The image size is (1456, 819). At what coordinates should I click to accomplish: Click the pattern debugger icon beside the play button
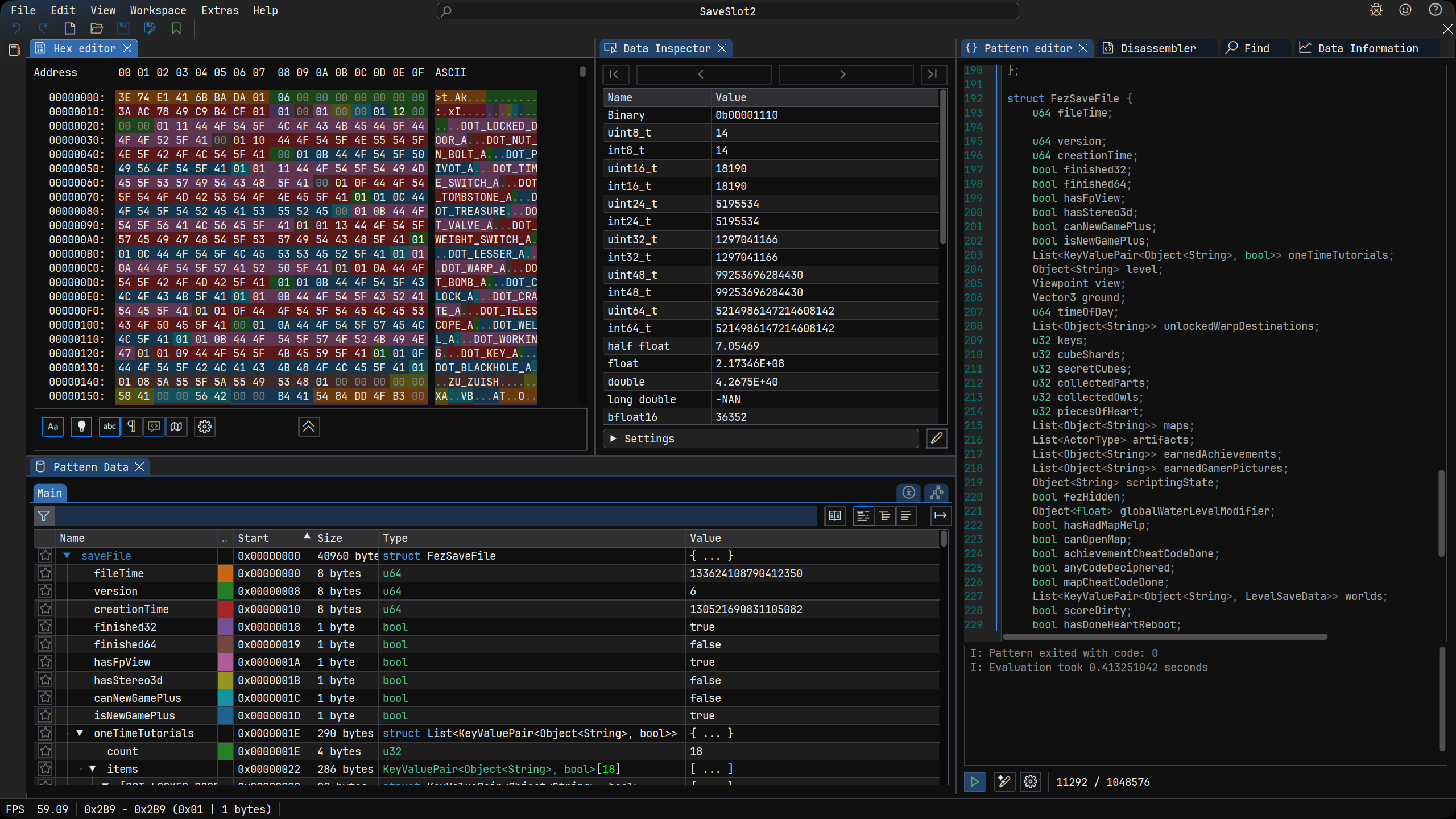tap(1004, 782)
